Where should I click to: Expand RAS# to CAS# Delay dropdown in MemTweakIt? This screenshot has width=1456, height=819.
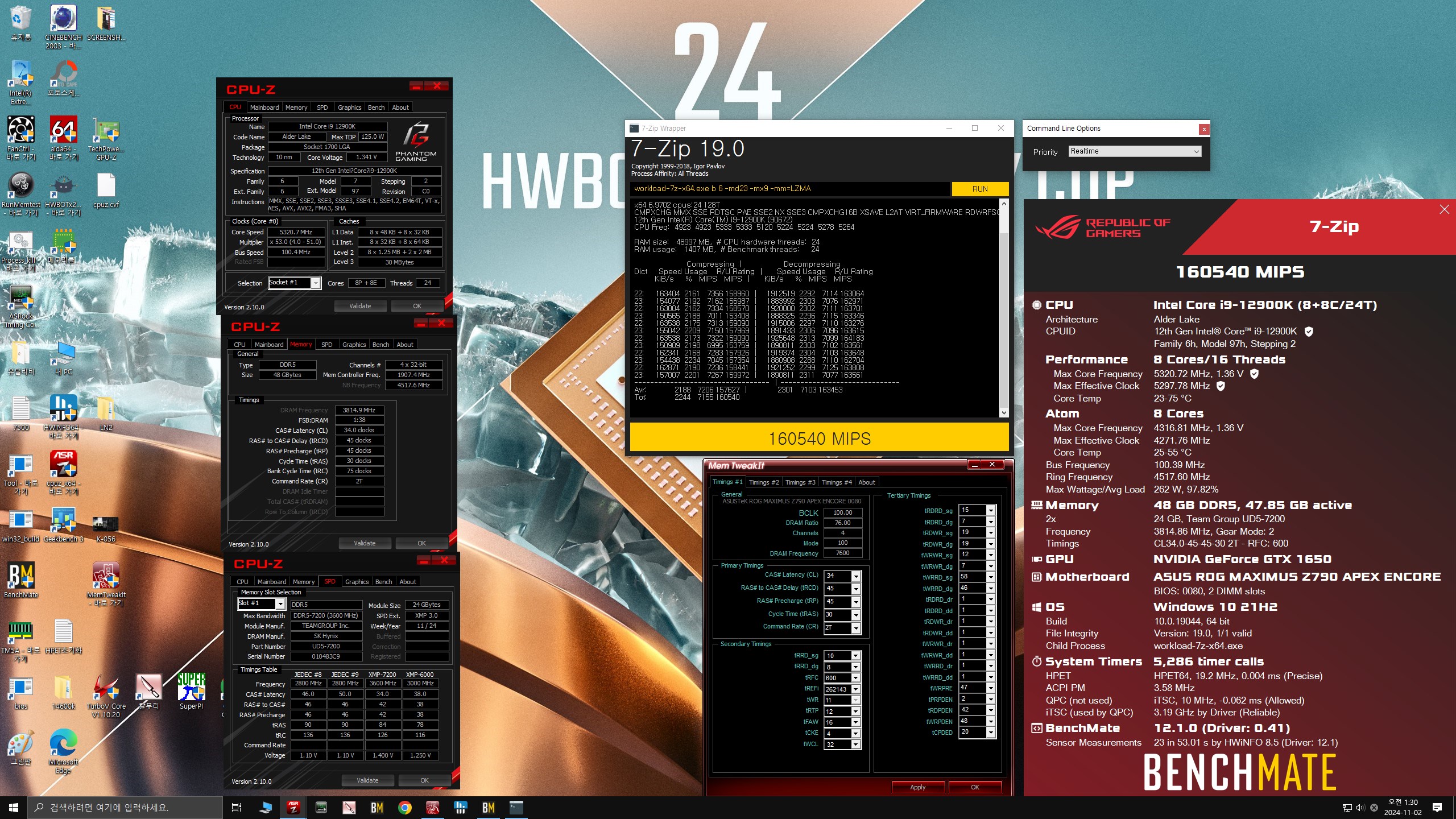pos(855,589)
